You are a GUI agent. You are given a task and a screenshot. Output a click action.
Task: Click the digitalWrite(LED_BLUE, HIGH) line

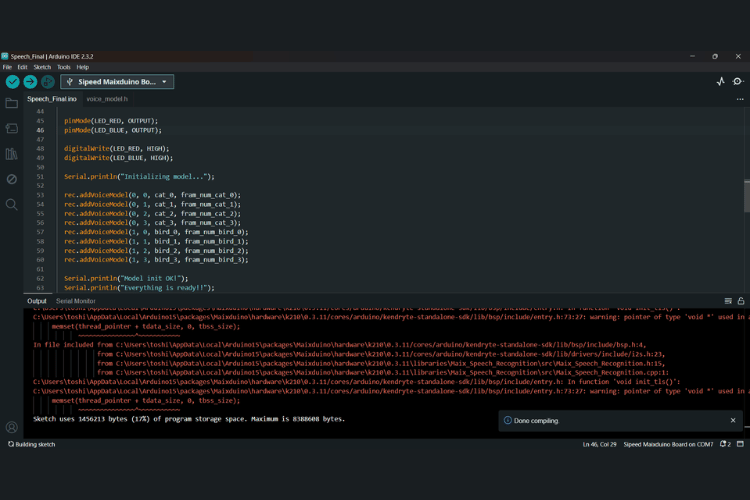pos(119,158)
